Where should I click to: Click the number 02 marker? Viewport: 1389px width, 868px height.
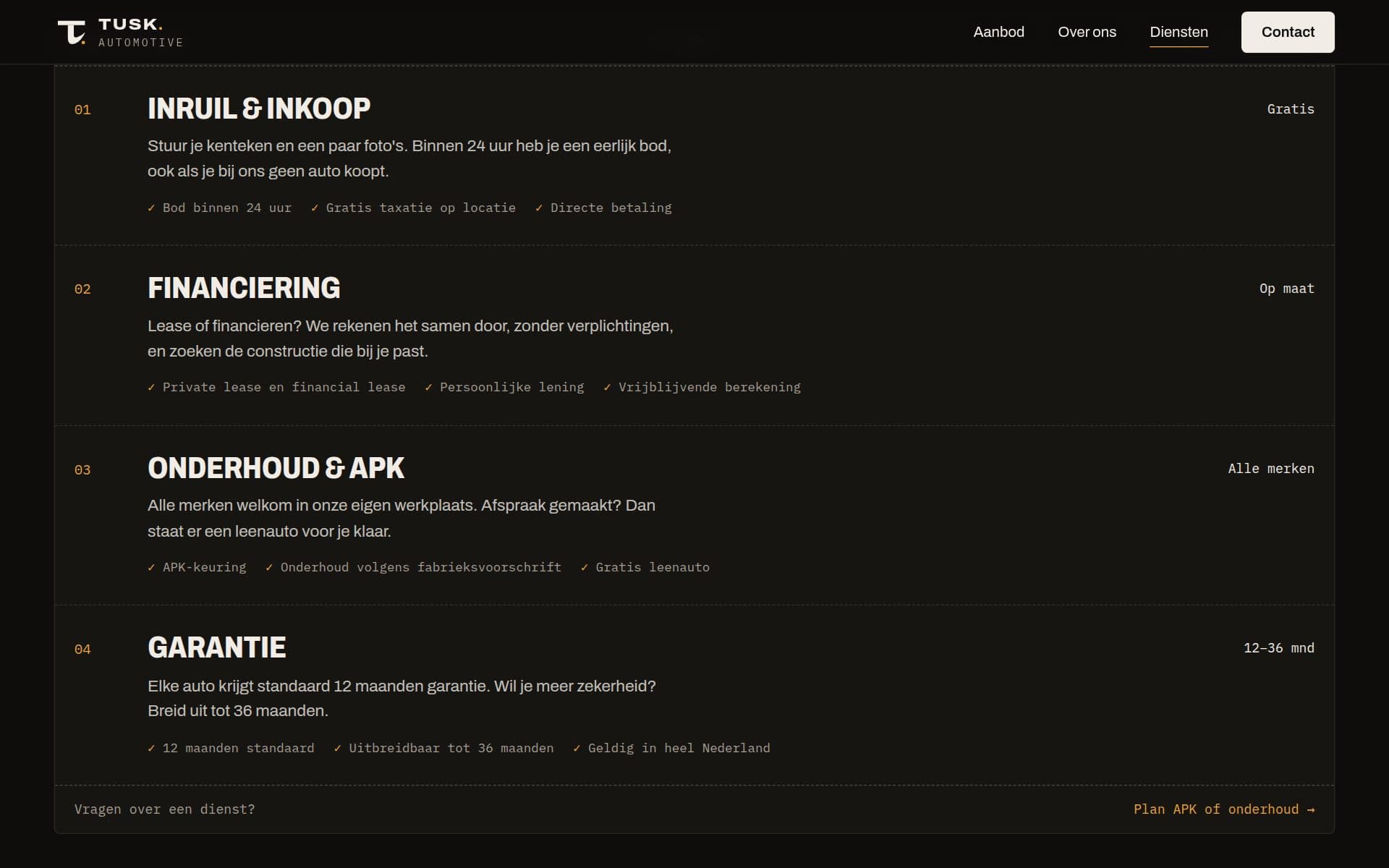82,289
